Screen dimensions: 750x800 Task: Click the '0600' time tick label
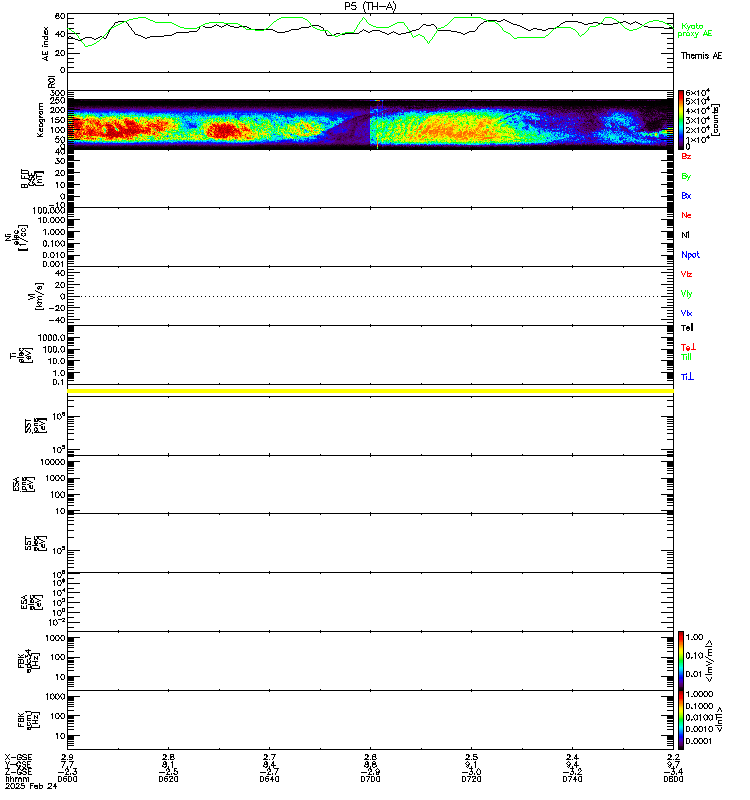pos(67,779)
